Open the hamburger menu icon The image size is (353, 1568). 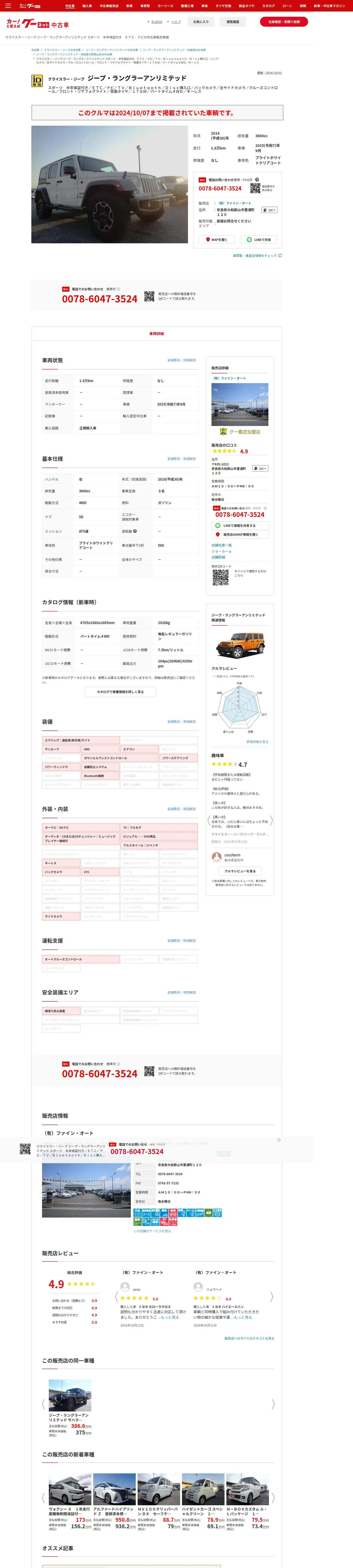point(8,5)
